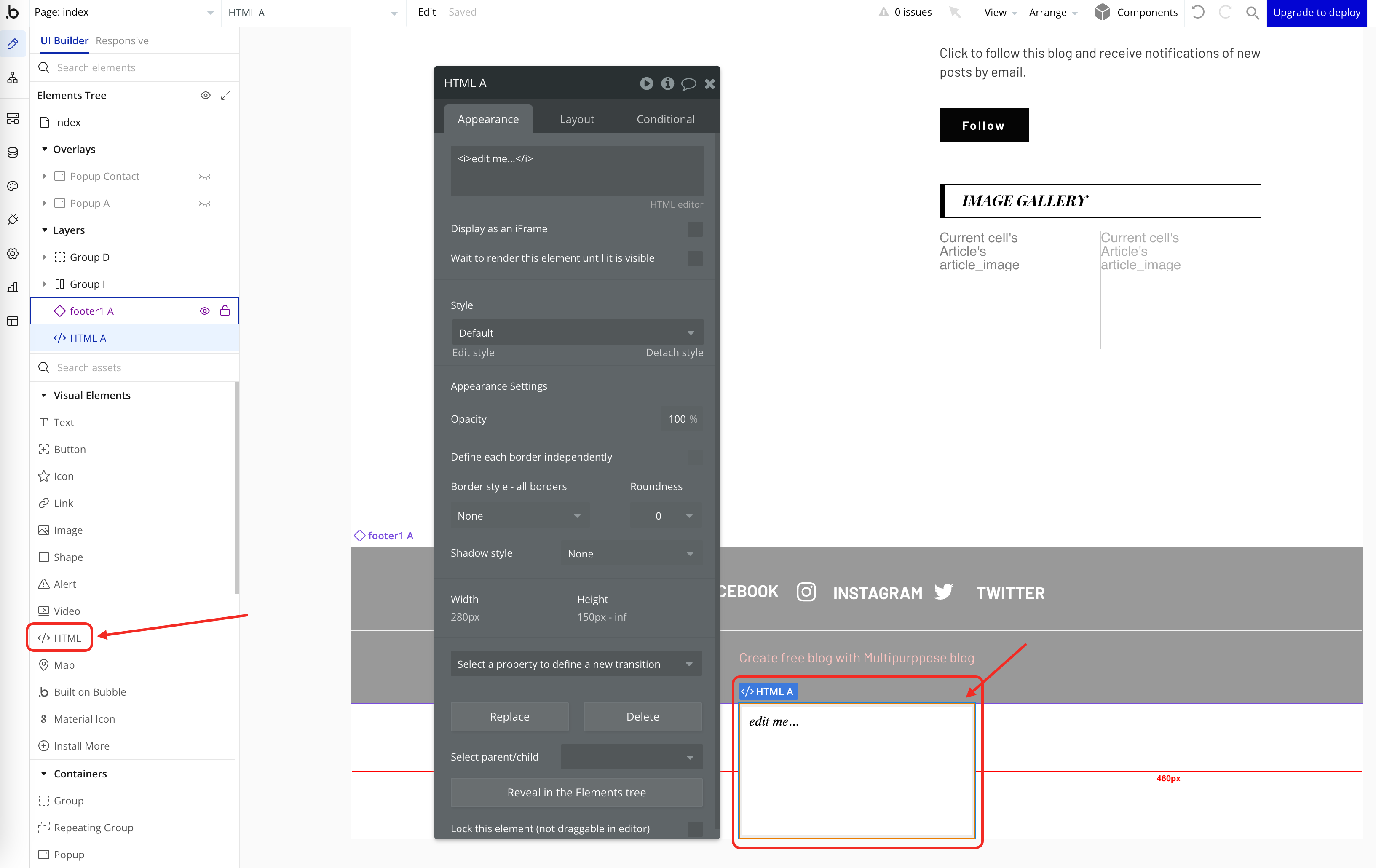This screenshot has width=1376, height=868.
Task: Toggle visibility eye for footer1 A
Action: [205, 311]
